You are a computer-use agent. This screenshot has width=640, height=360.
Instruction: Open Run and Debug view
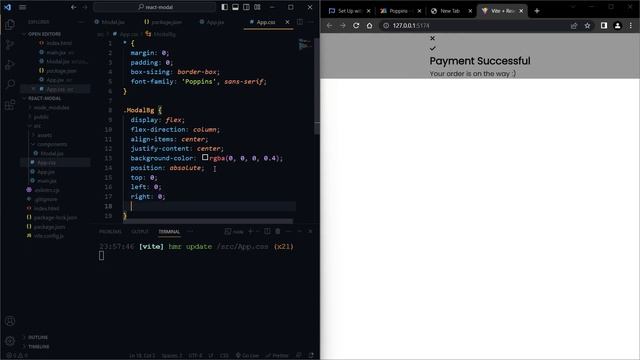pyautogui.click(x=10, y=64)
